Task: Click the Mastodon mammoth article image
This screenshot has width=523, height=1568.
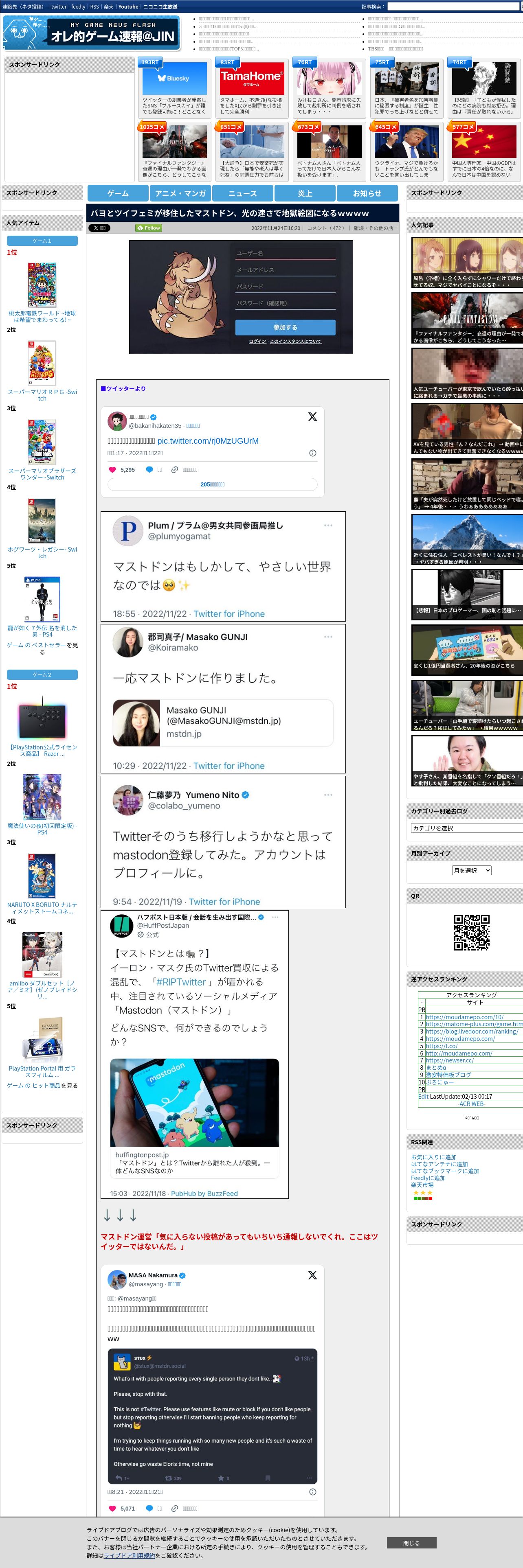Action: pyautogui.click(x=241, y=297)
